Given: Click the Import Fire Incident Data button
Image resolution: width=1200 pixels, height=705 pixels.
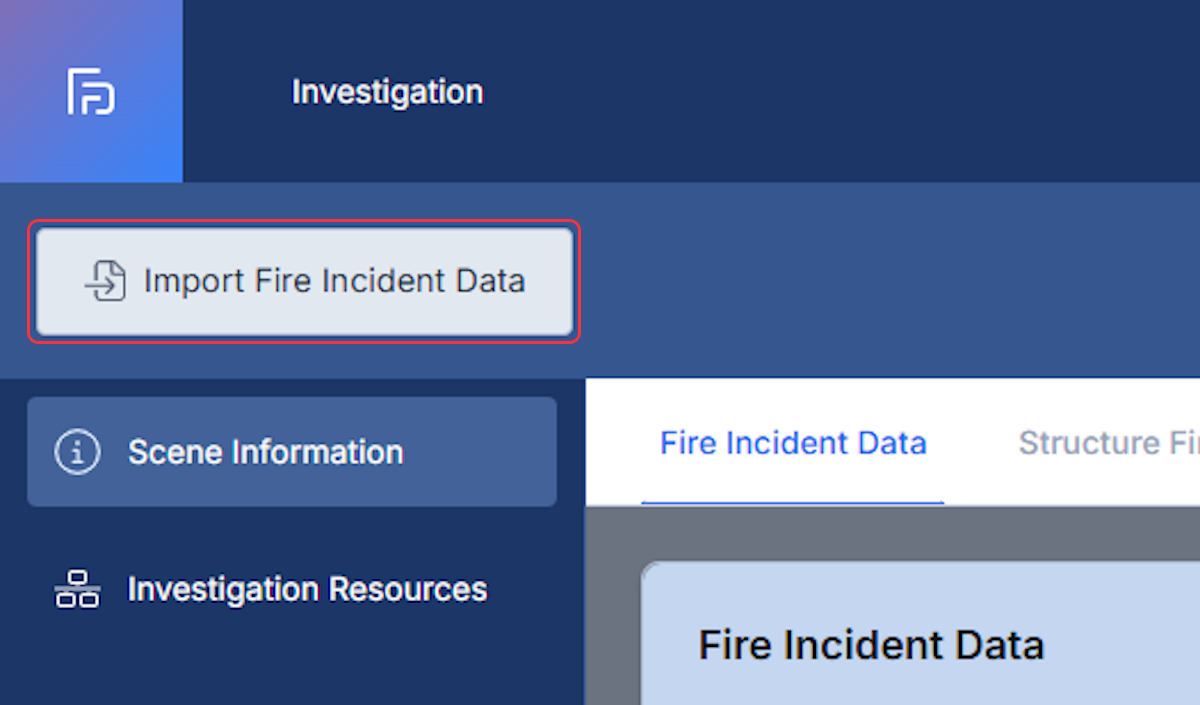Looking at the screenshot, I should 304,281.
